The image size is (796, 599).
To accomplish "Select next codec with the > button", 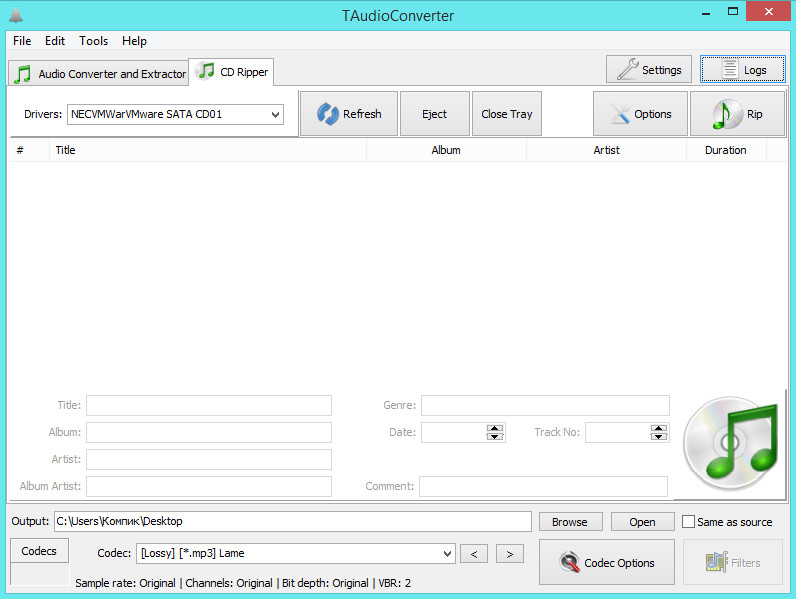I will 509,554.
